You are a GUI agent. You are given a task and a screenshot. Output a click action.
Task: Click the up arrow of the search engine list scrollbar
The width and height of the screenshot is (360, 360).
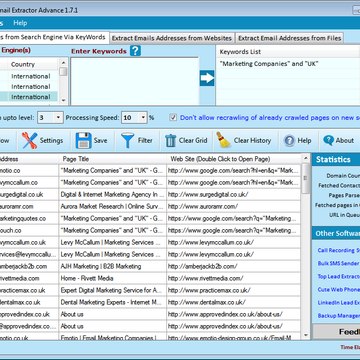point(63,62)
